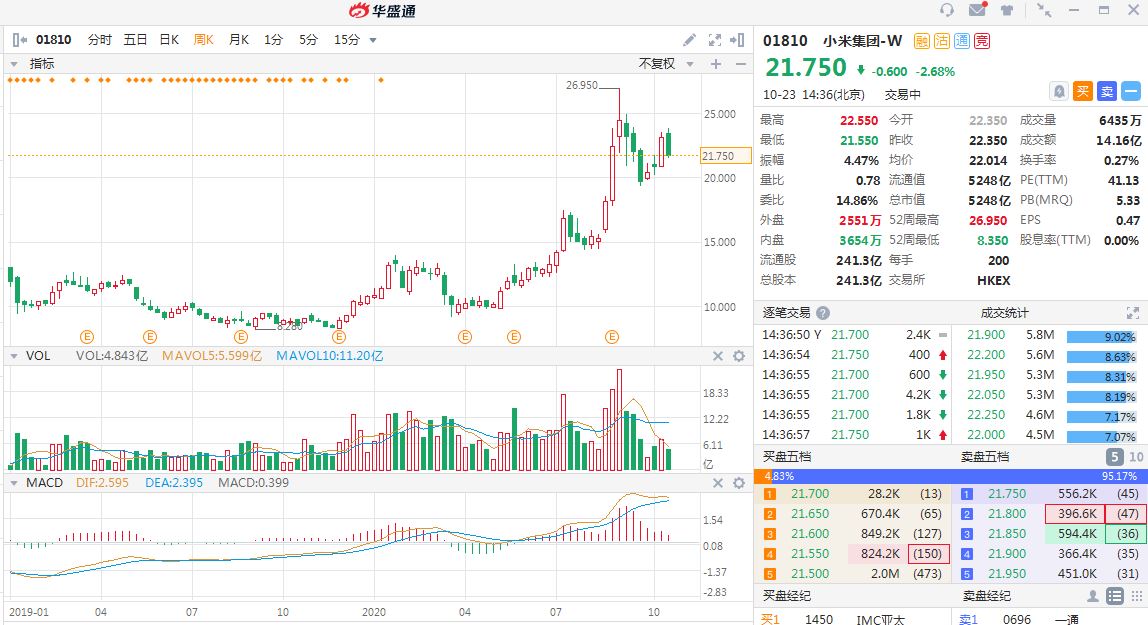Click ask level 1 price 21.750
The height and width of the screenshot is (625, 1148).
1007,495
